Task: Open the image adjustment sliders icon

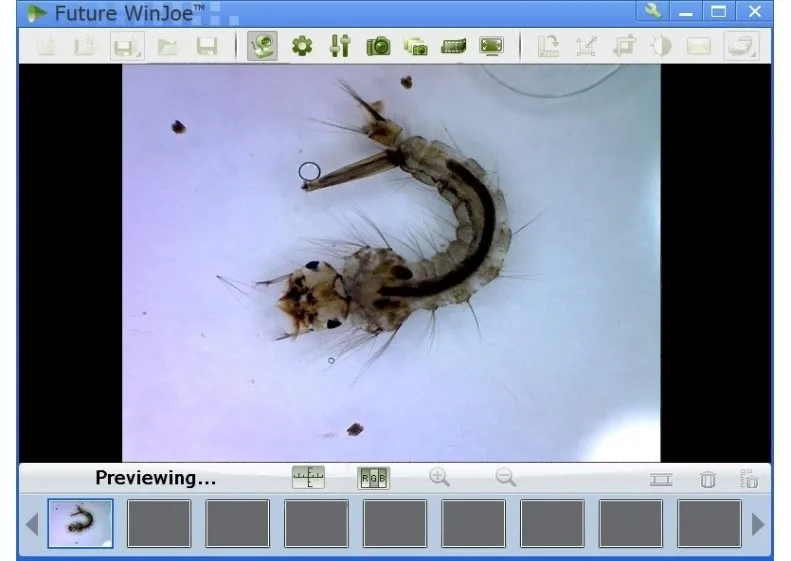Action: (x=340, y=46)
